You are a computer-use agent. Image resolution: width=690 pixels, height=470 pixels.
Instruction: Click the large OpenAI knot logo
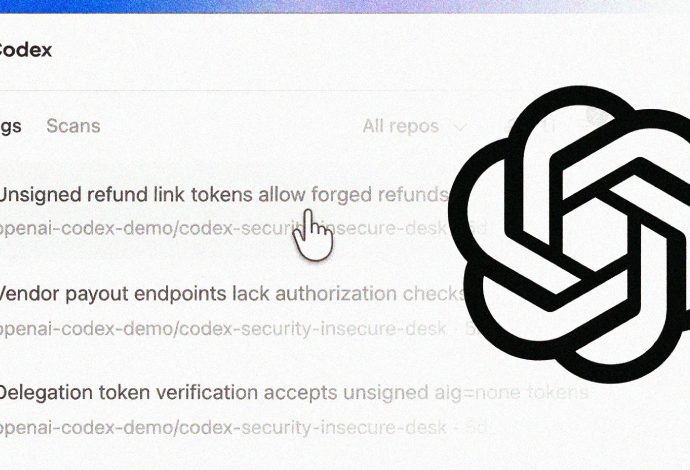pyautogui.click(x=569, y=233)
